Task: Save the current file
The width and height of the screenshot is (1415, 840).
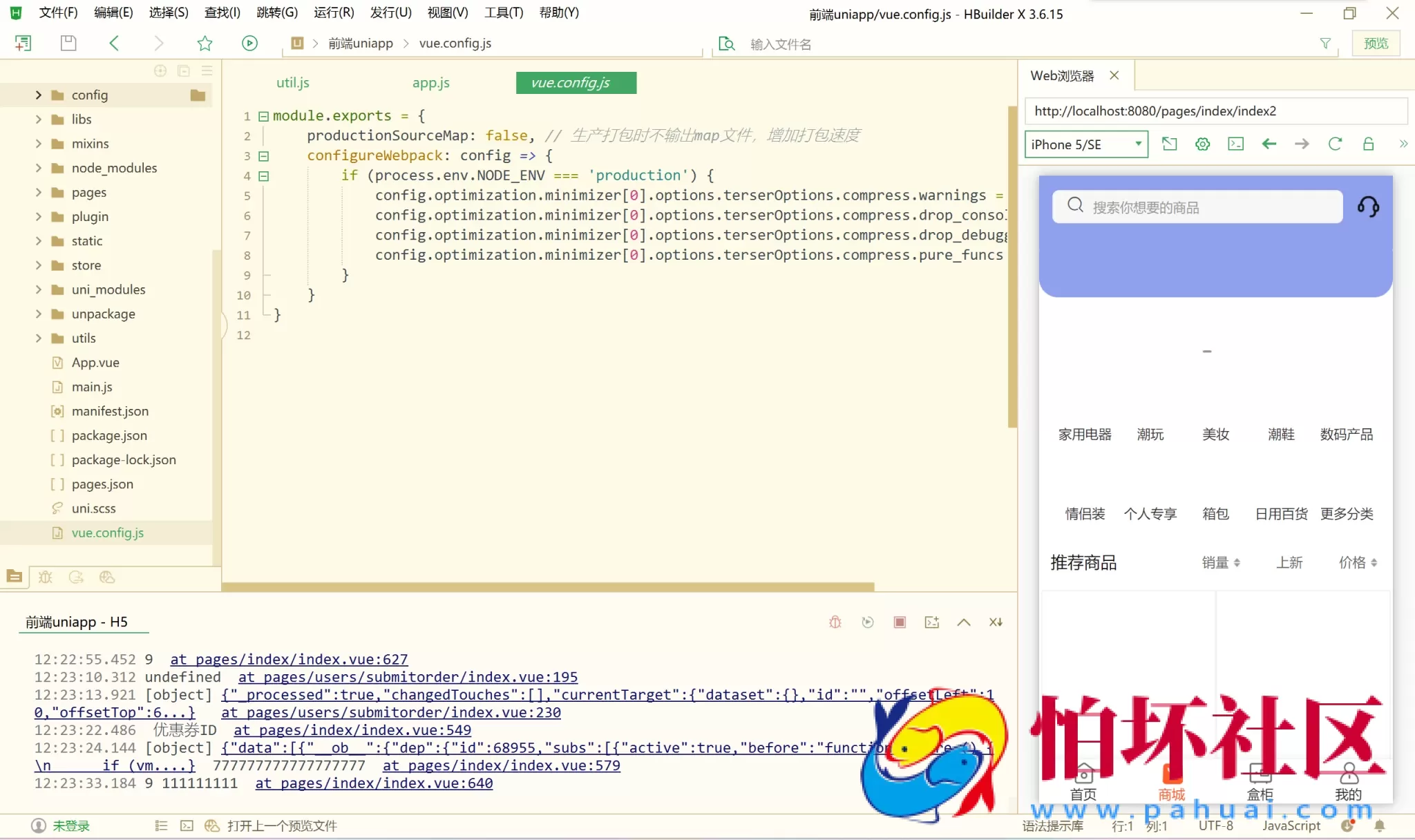Action: [x=67, y=43]
